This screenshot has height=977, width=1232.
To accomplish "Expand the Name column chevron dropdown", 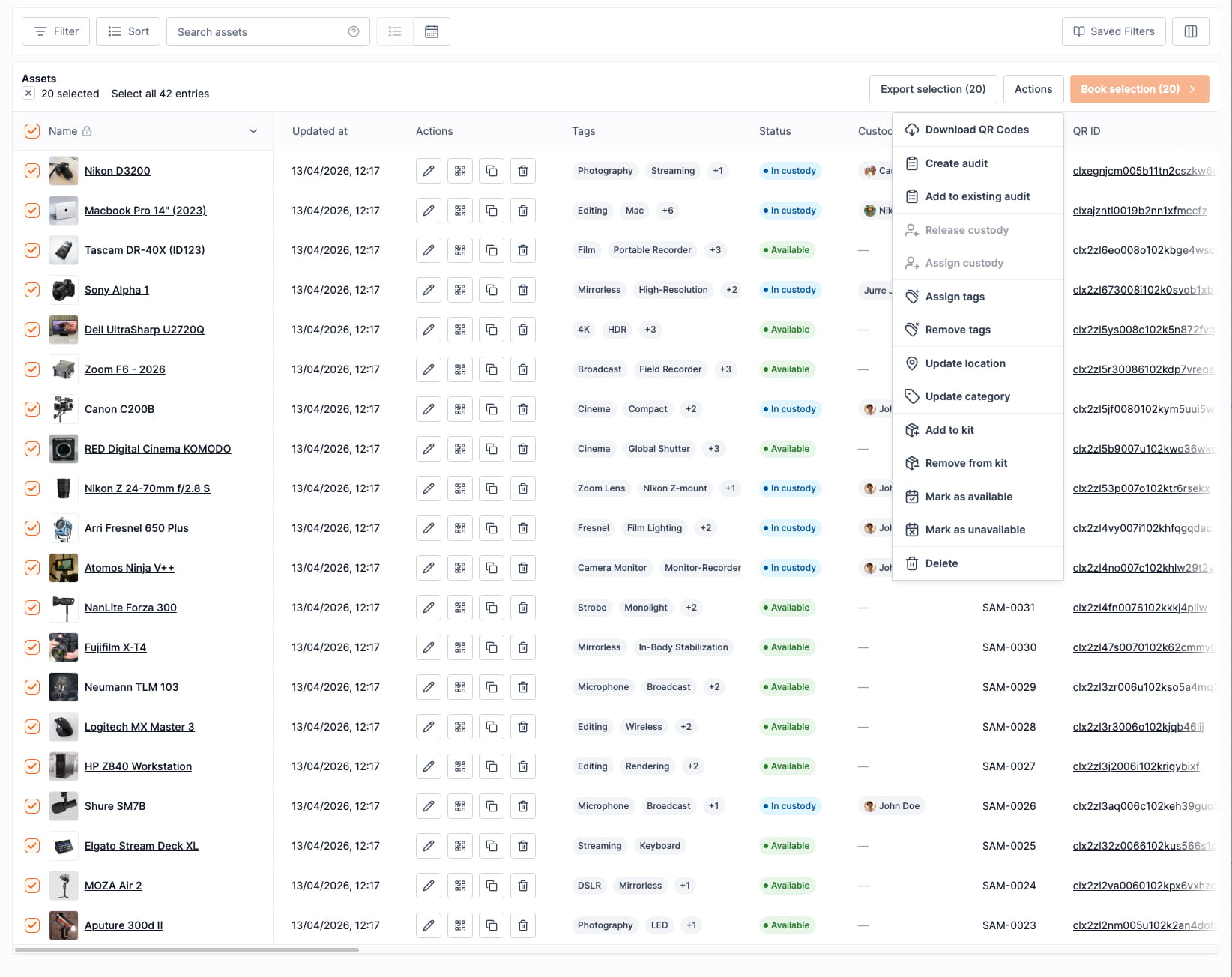I will tap(253, 131).
